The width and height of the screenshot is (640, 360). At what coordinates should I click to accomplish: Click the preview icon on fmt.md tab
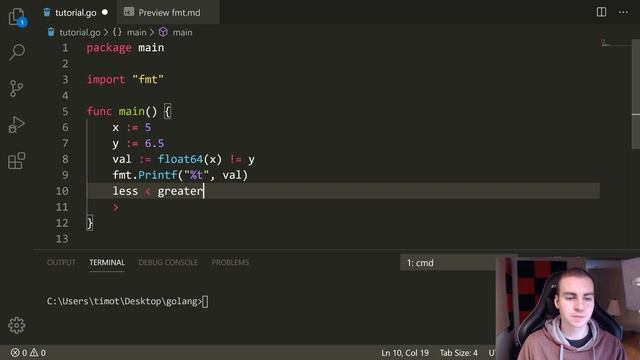click(129, 12)
